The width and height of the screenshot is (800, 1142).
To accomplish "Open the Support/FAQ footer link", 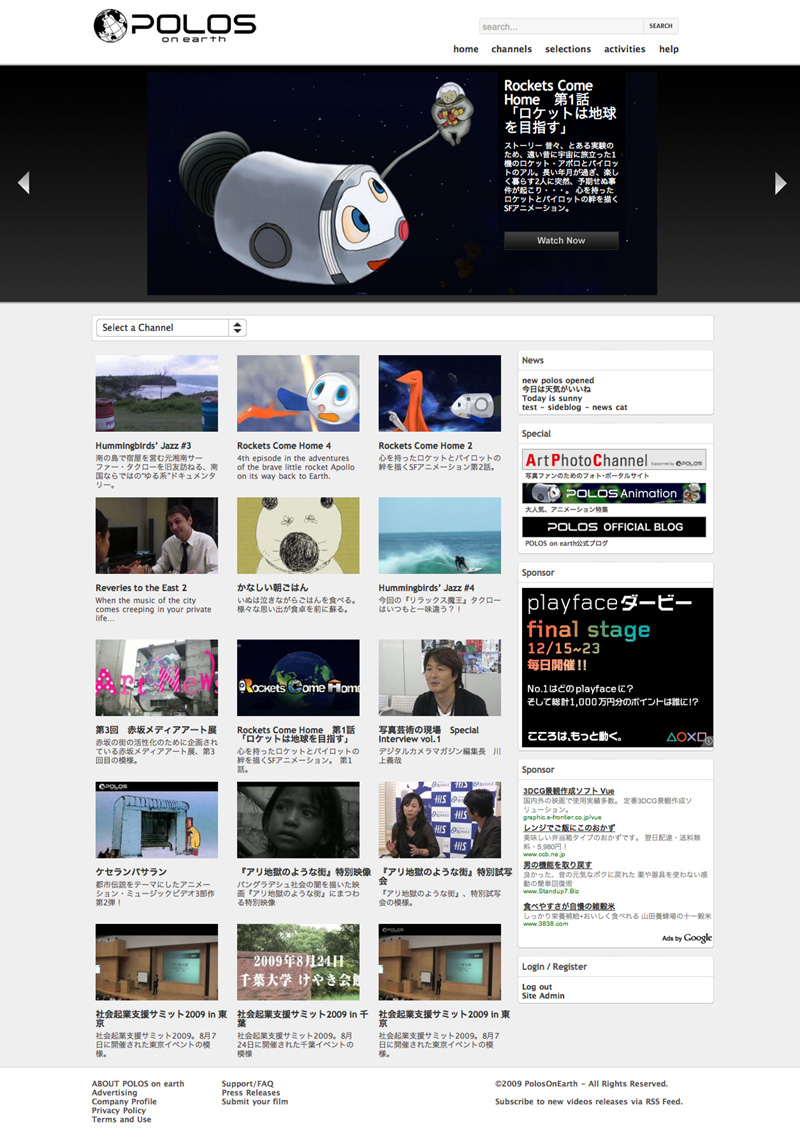I will click(248, 1084).
